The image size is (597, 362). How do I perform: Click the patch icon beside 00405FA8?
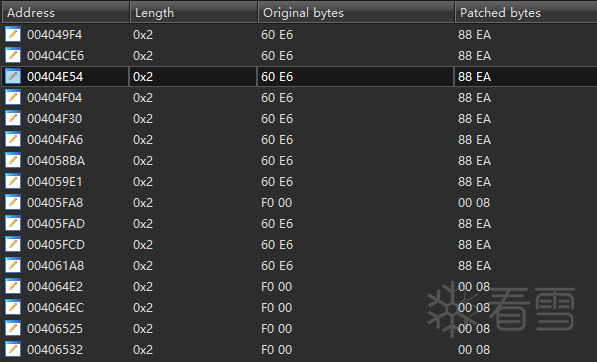pyautogui.click(x=13, y=203)
